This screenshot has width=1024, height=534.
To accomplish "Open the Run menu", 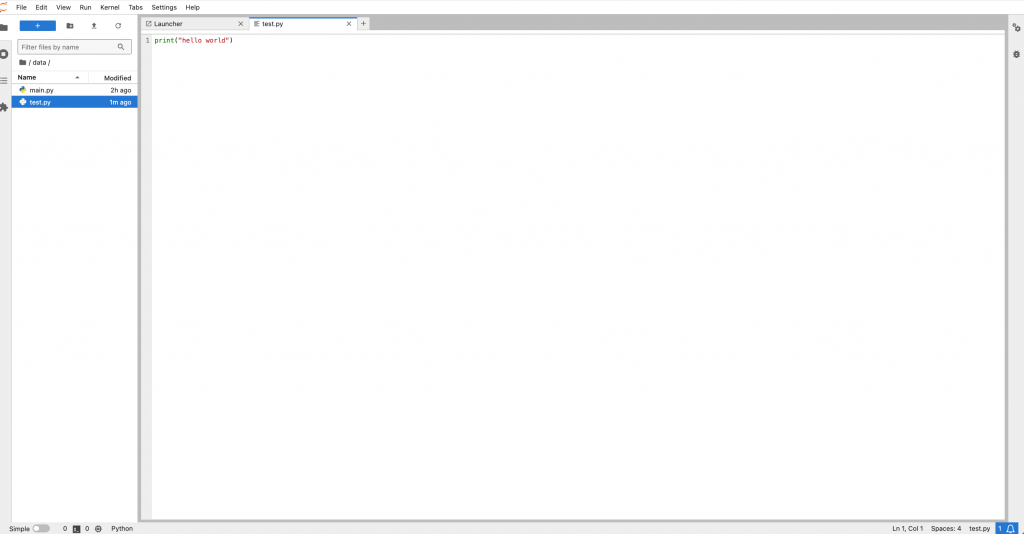I will pos(85,7).
